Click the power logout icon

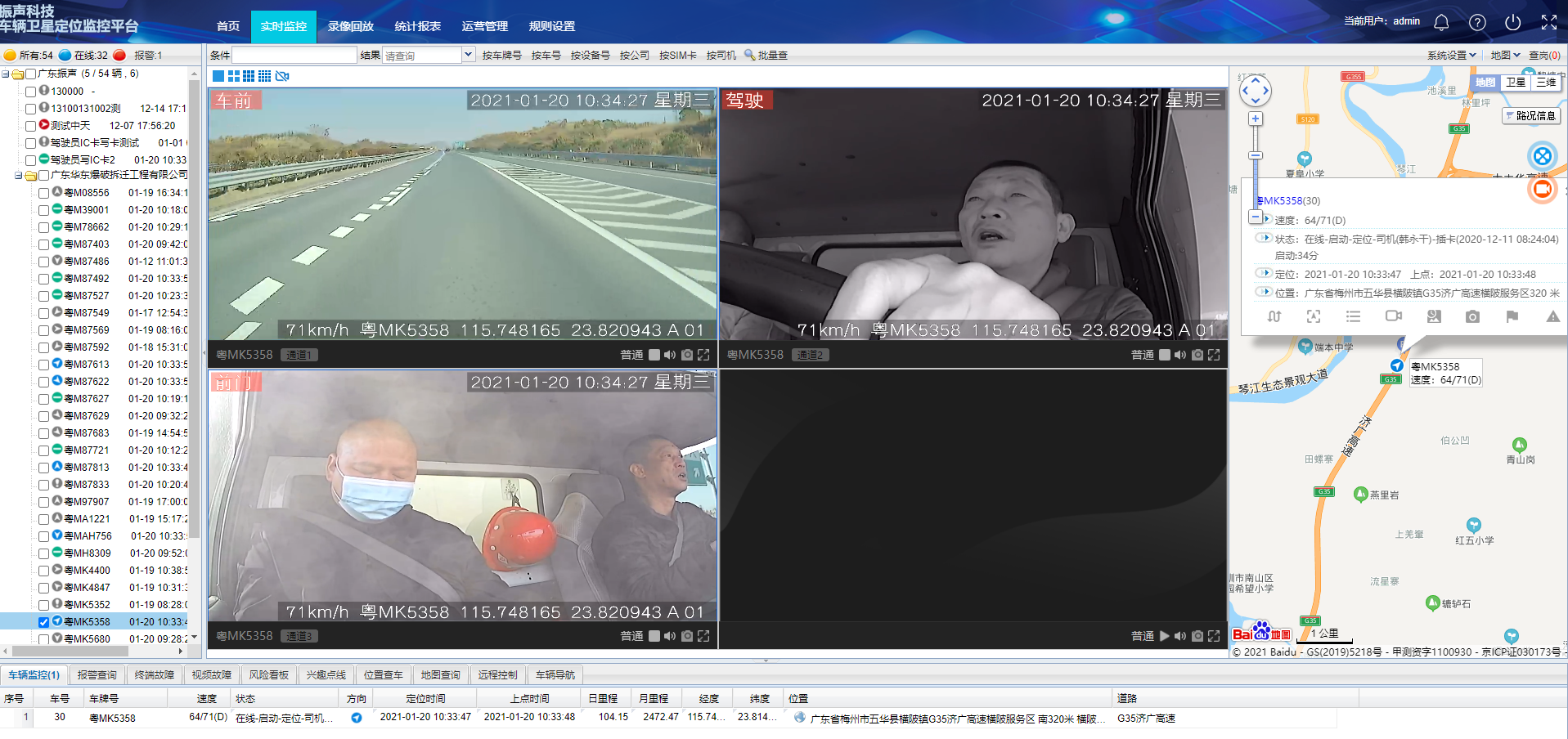click(1512, 23)
